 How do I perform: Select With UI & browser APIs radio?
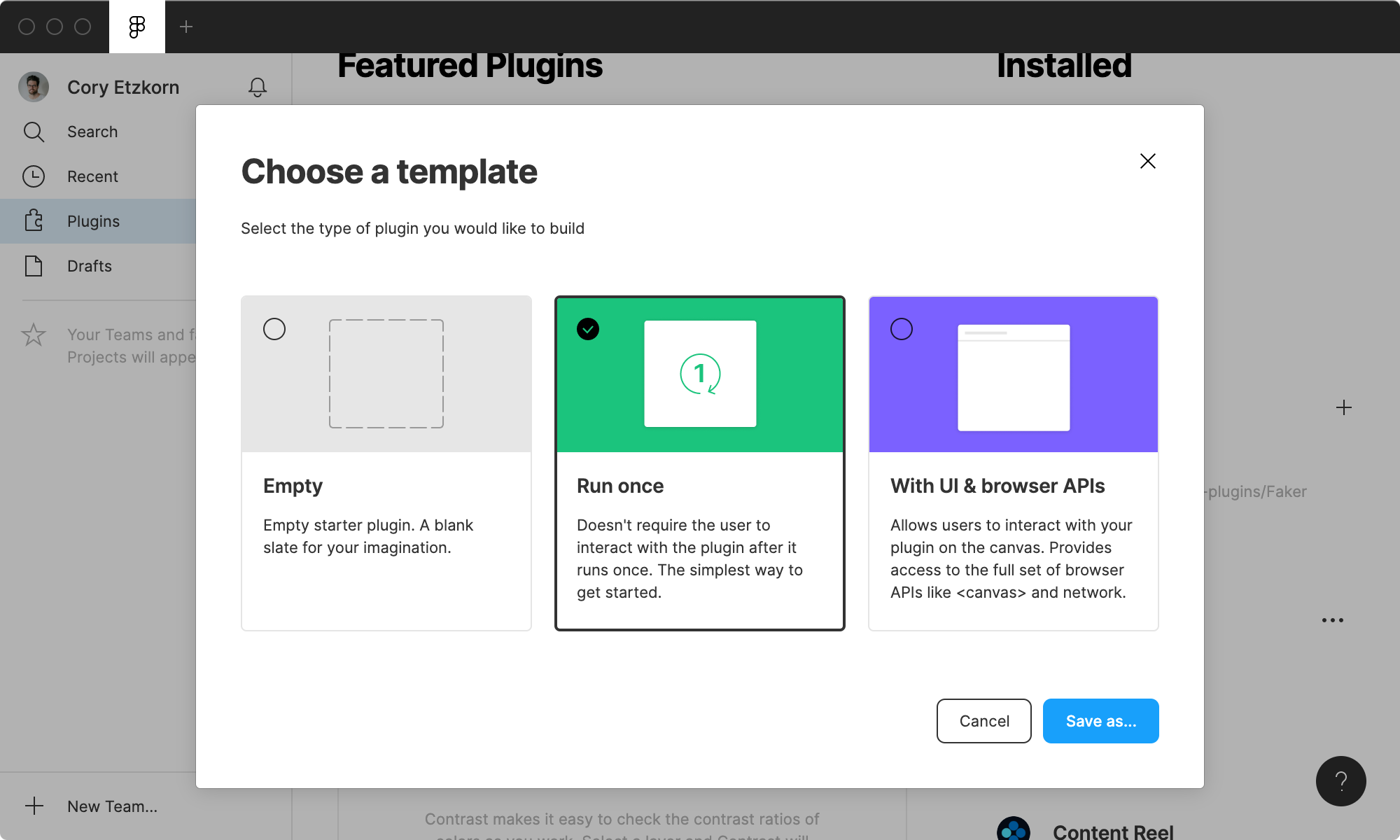(x=902, y=329)
